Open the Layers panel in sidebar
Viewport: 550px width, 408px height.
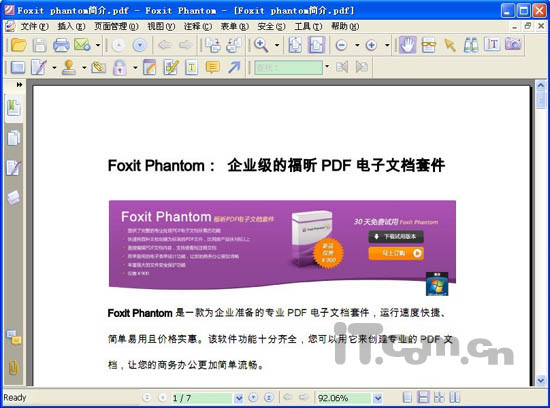[14, 198]
